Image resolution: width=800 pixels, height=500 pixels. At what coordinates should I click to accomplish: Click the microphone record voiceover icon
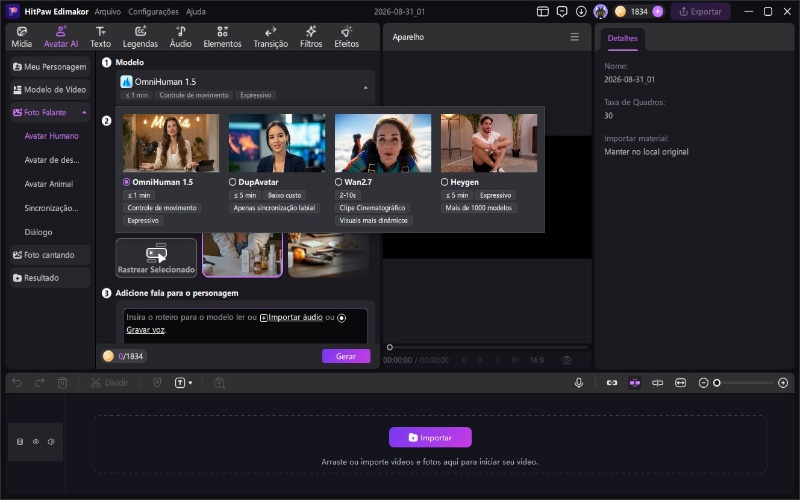[x=579, y=383]
